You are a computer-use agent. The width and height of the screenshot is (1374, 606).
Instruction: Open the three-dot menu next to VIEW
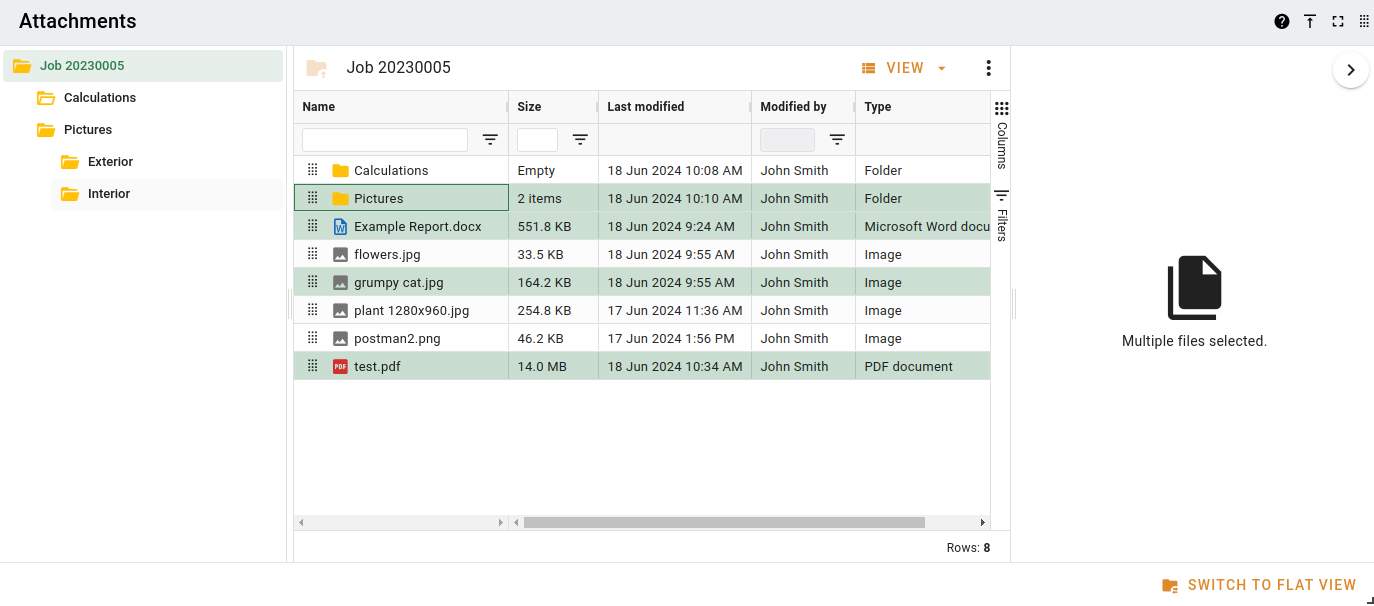point(988,67)
